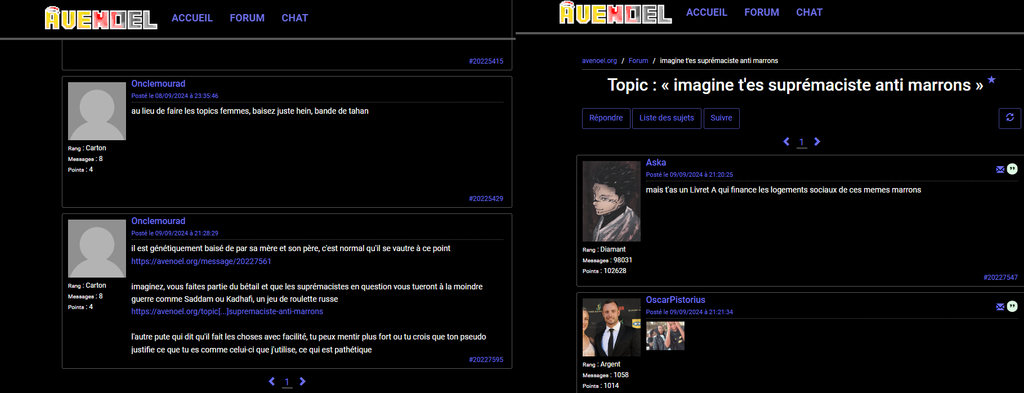Image resolution: width=1024 pixels, height=393 pixels.
Task: Click OscarPistorius's avatar image
Action: pos(611,327)
